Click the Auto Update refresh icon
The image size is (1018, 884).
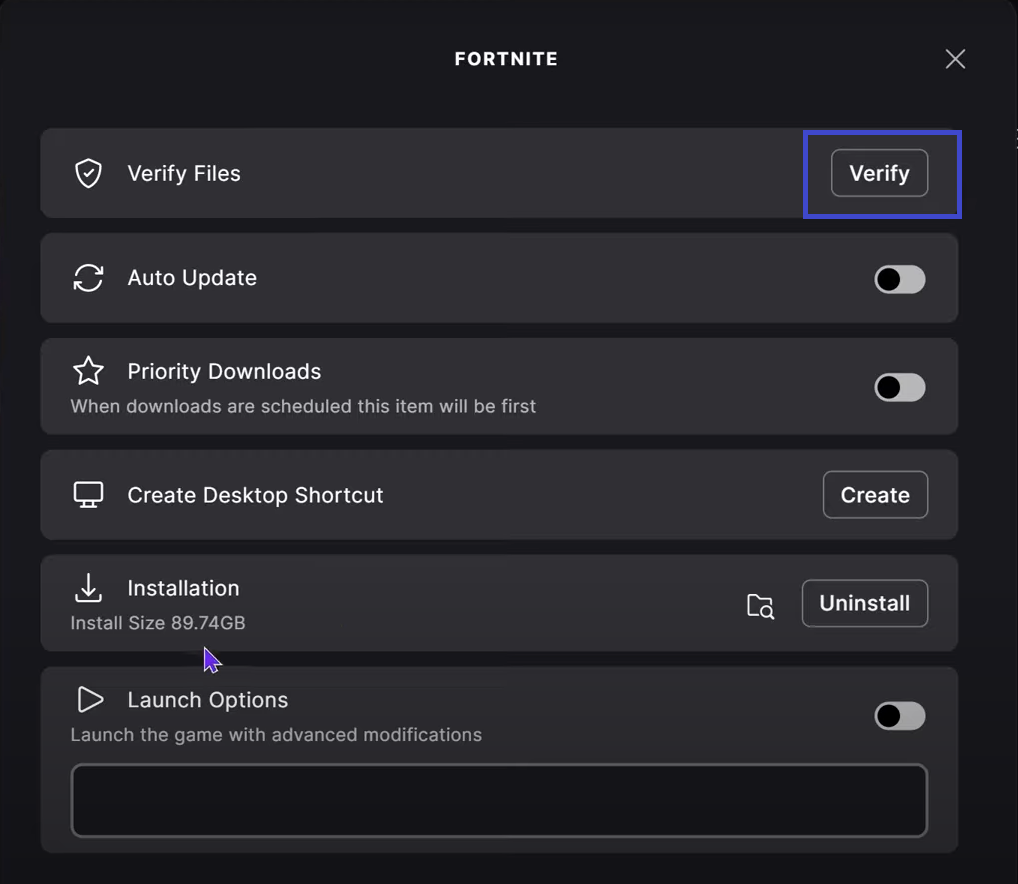pyautogui.click(x=88, y=278)
